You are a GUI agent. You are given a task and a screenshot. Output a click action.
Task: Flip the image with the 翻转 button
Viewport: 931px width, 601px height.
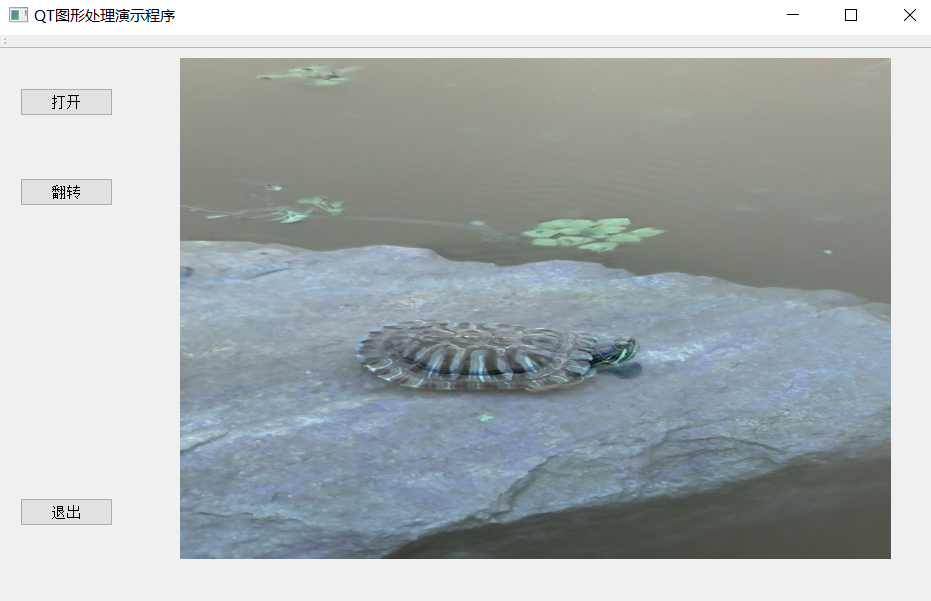click(66, 192)
